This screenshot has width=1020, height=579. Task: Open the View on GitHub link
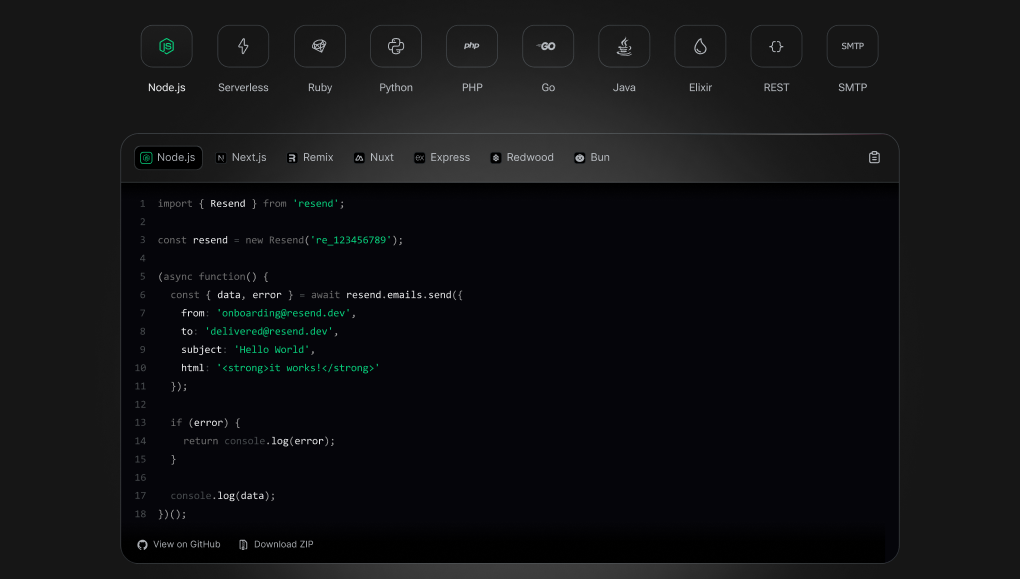click(x=179, y=545)
